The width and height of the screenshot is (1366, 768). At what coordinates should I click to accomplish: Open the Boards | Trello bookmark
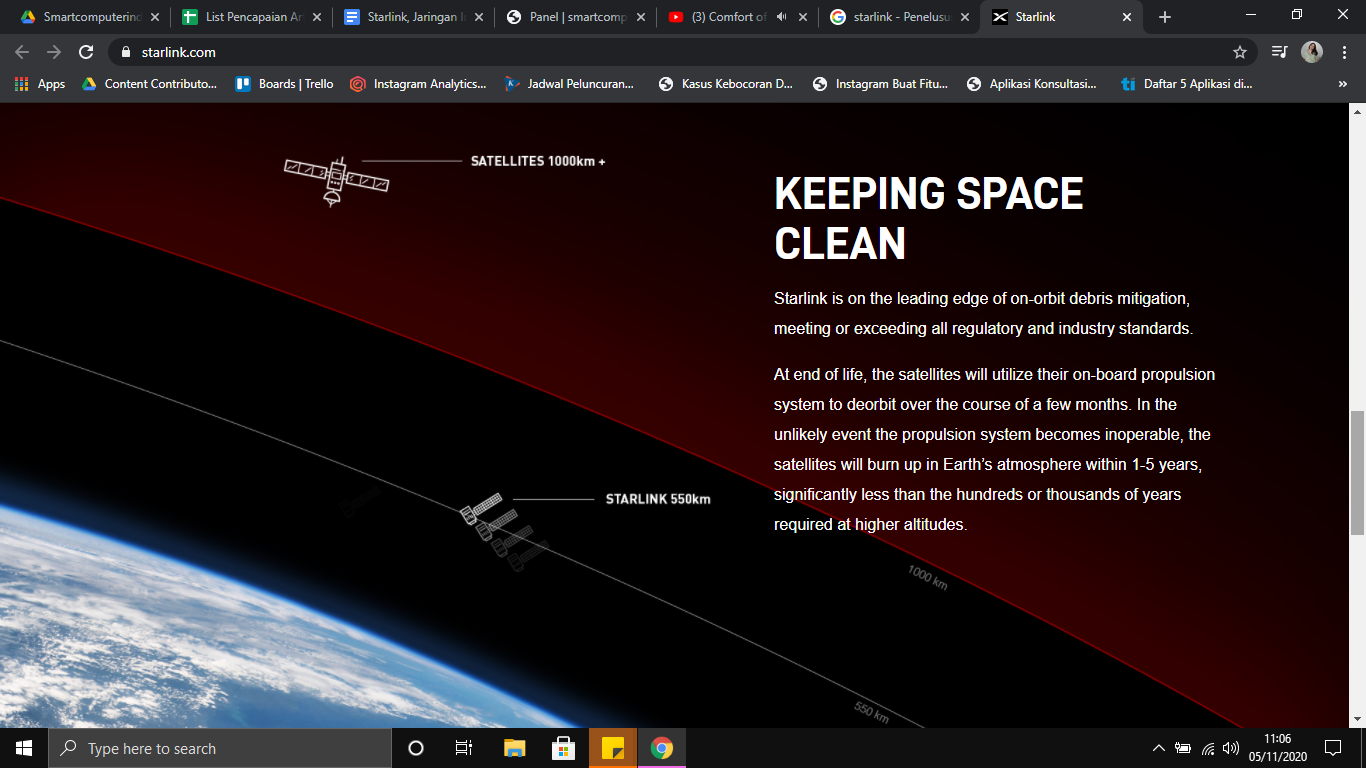285,84
